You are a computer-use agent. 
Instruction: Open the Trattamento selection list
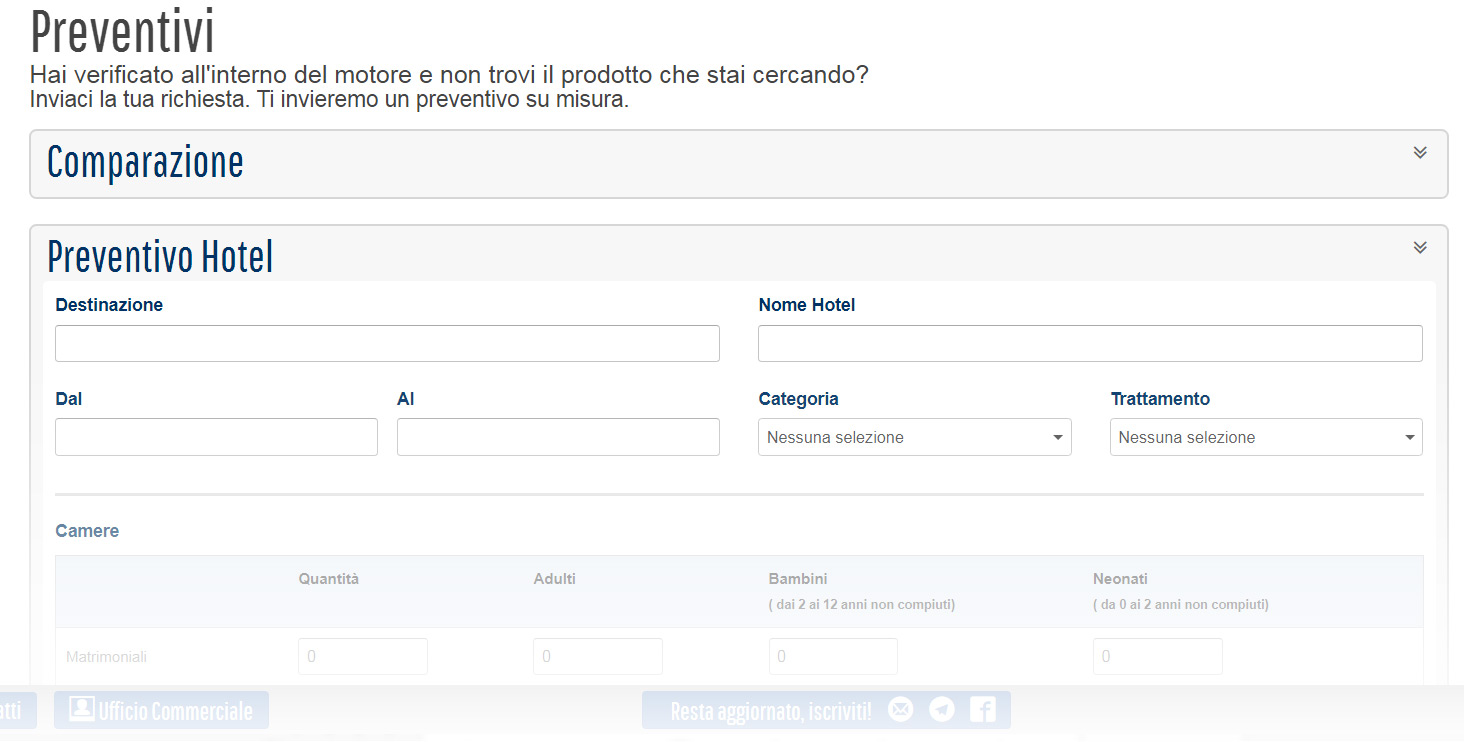tap(1266, 437)
